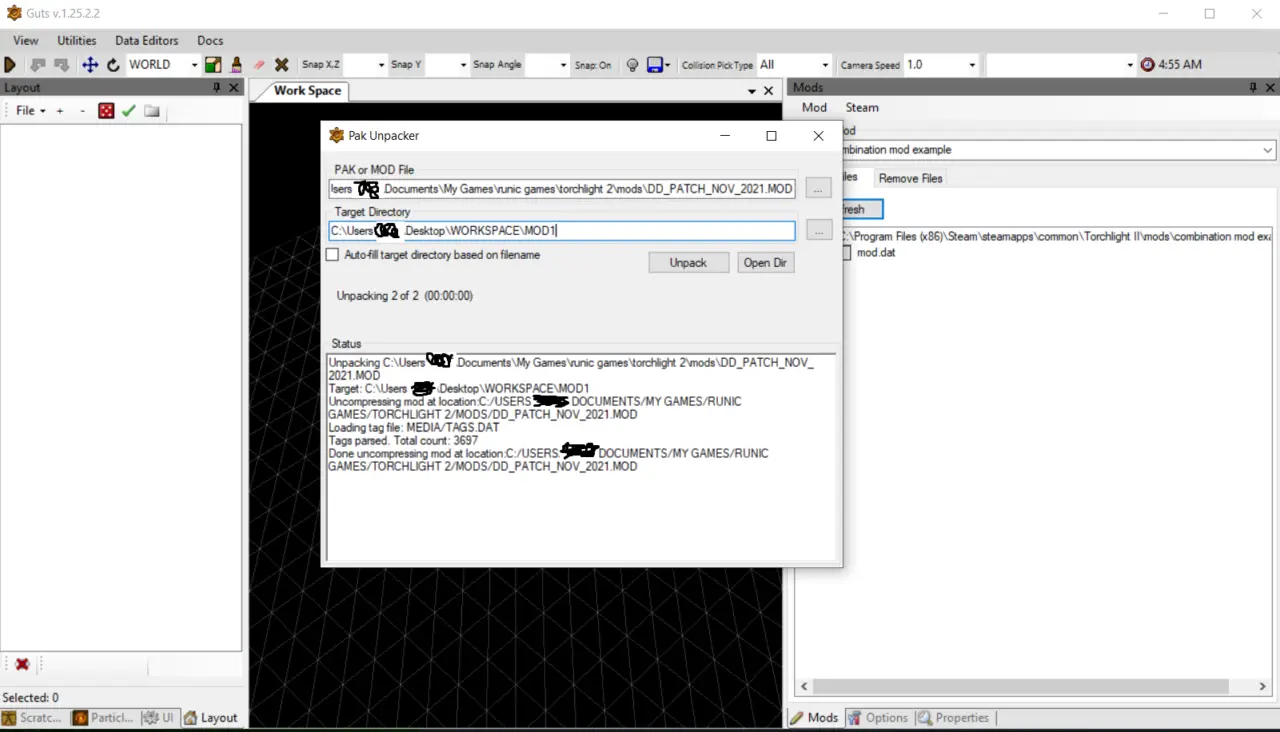1280x732 pixels.
Task: Open the Snap Y dropdown
Action: [x=462, y=65]
